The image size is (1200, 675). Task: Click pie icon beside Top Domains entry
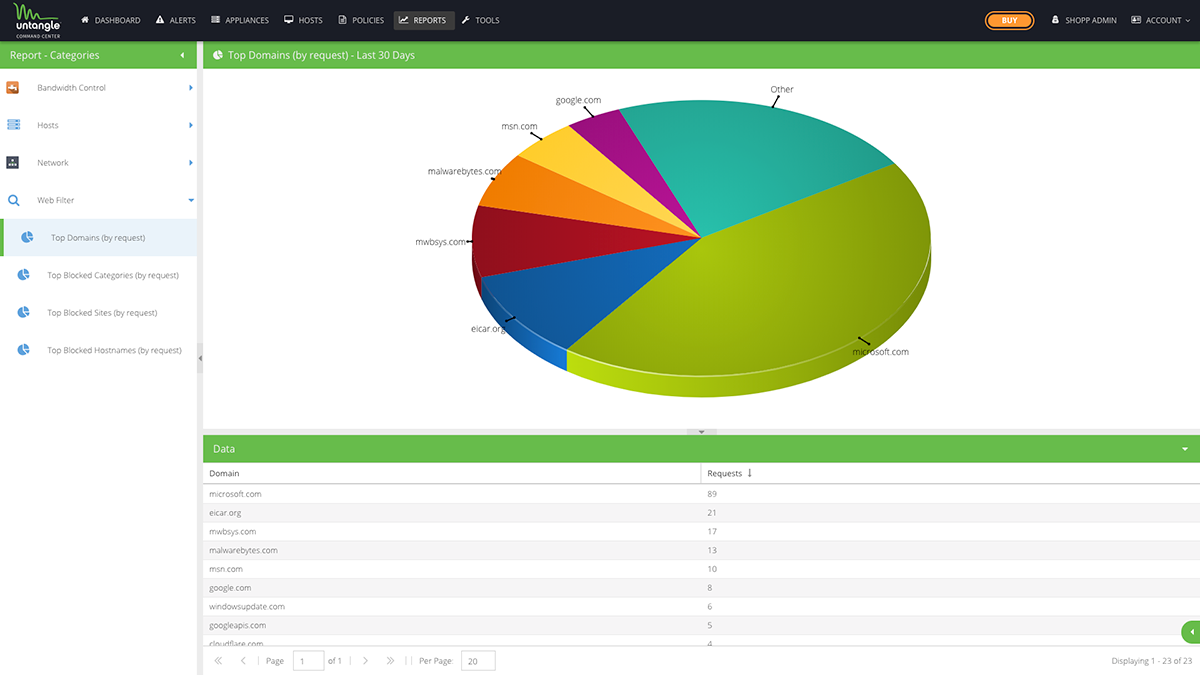pos(28,238)
